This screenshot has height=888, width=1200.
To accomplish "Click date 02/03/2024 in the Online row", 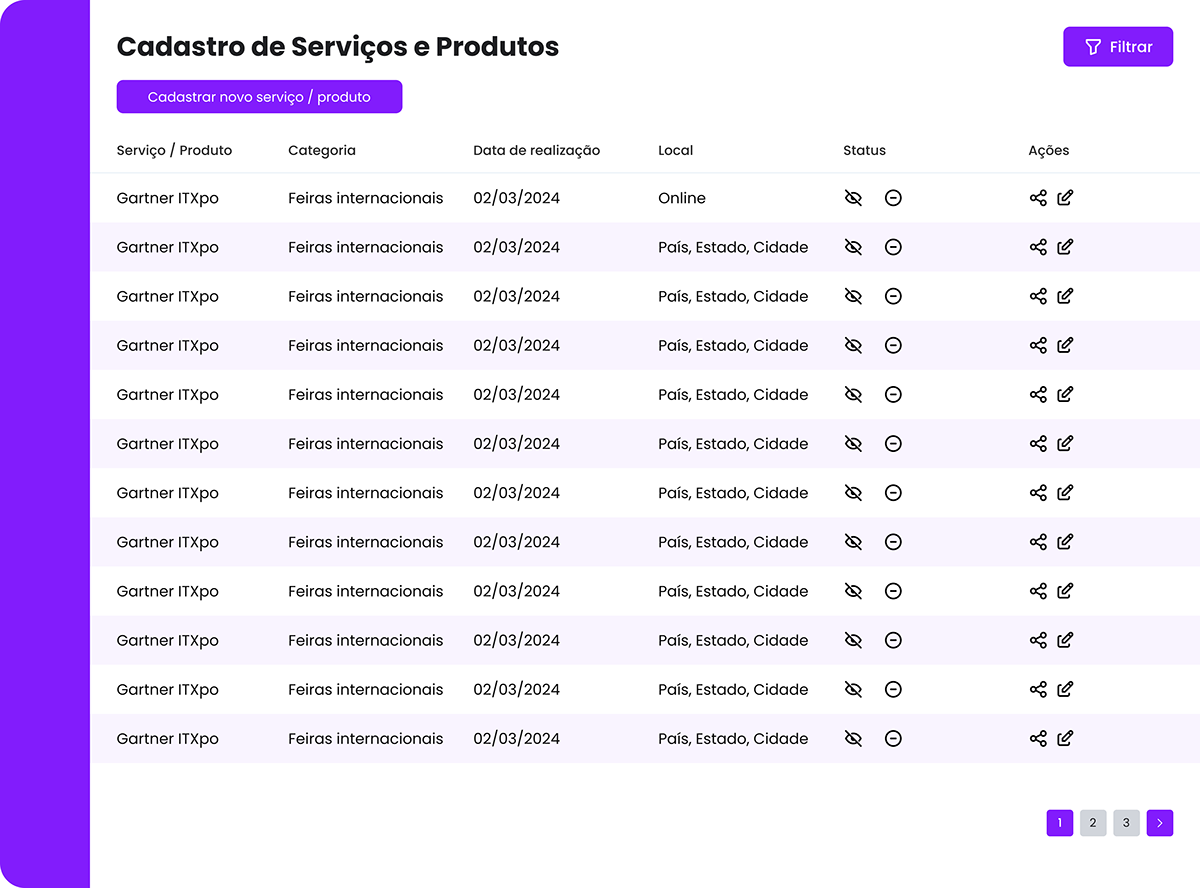I will [x=517, y=198].
